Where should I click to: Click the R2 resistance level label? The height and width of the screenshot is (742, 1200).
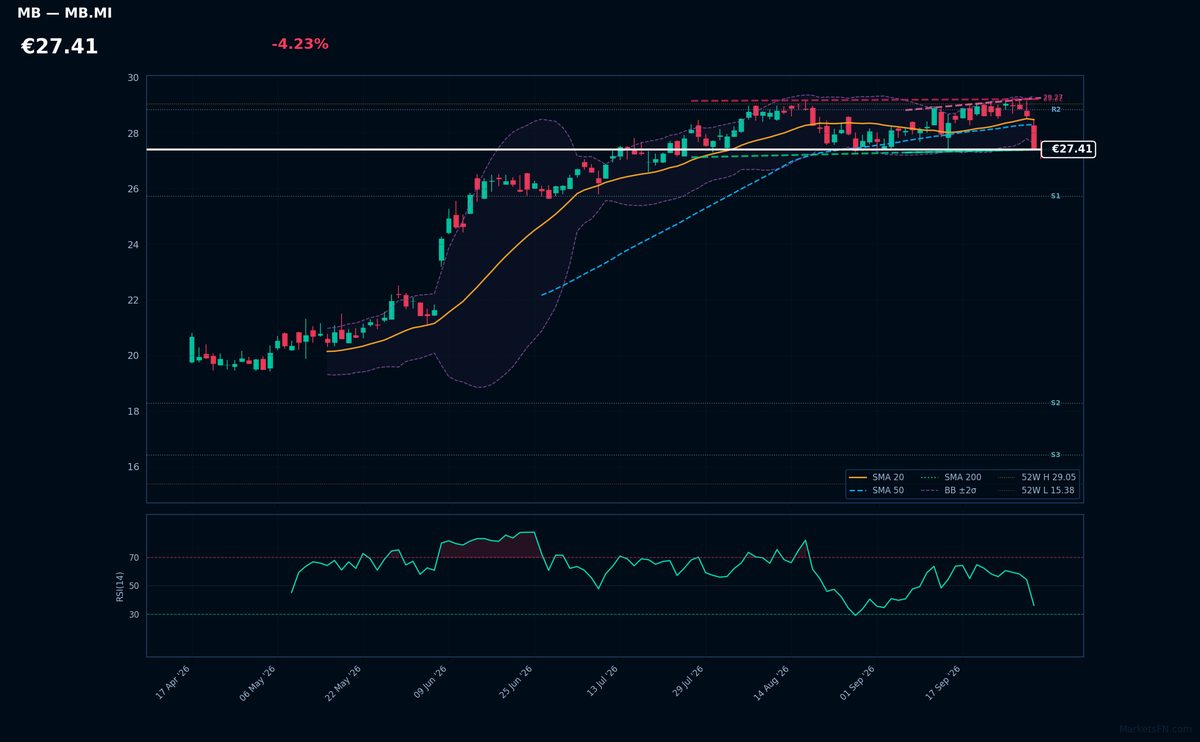tap(1055, 109)
